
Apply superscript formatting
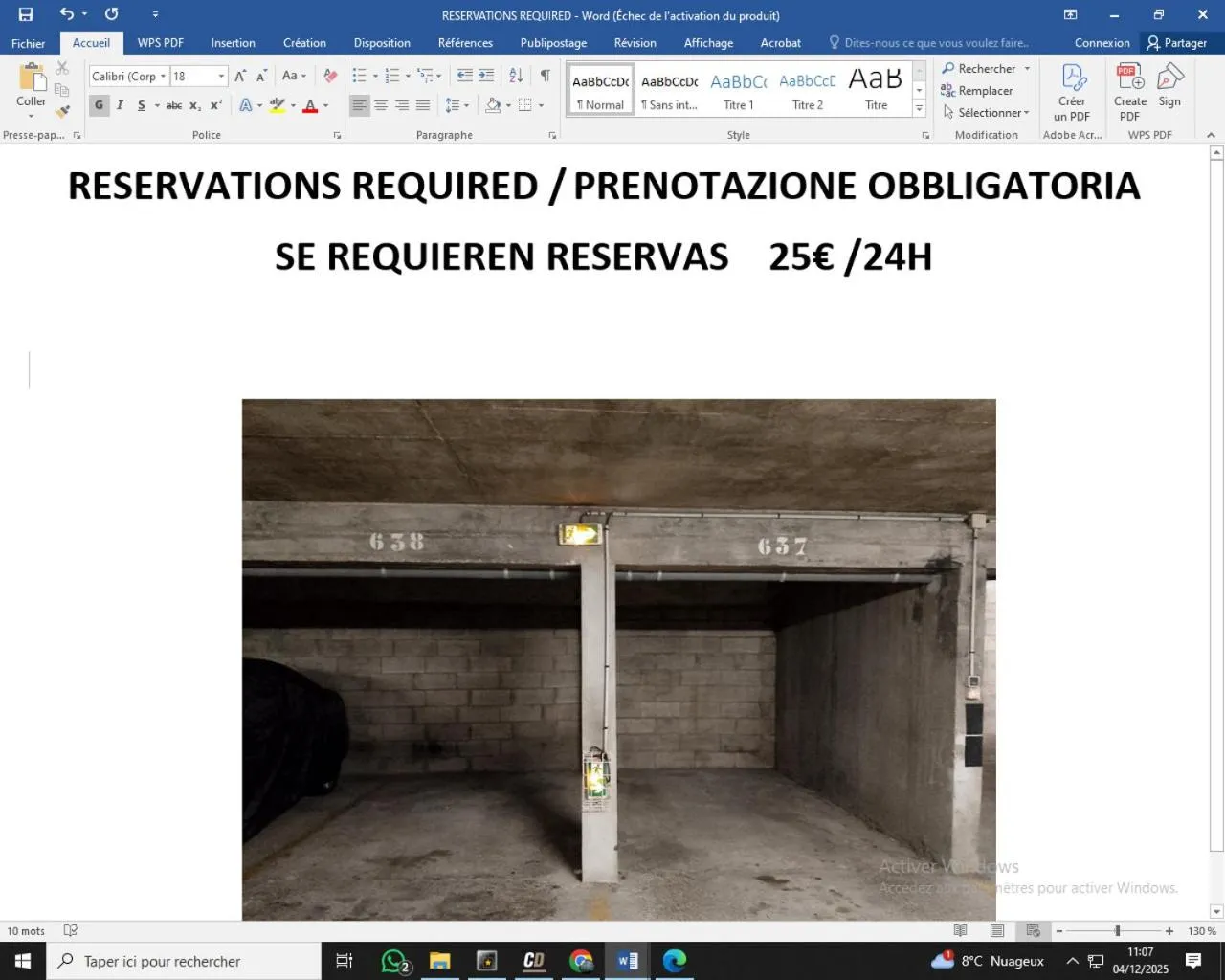pyautogui.click(x=216, y=105)
